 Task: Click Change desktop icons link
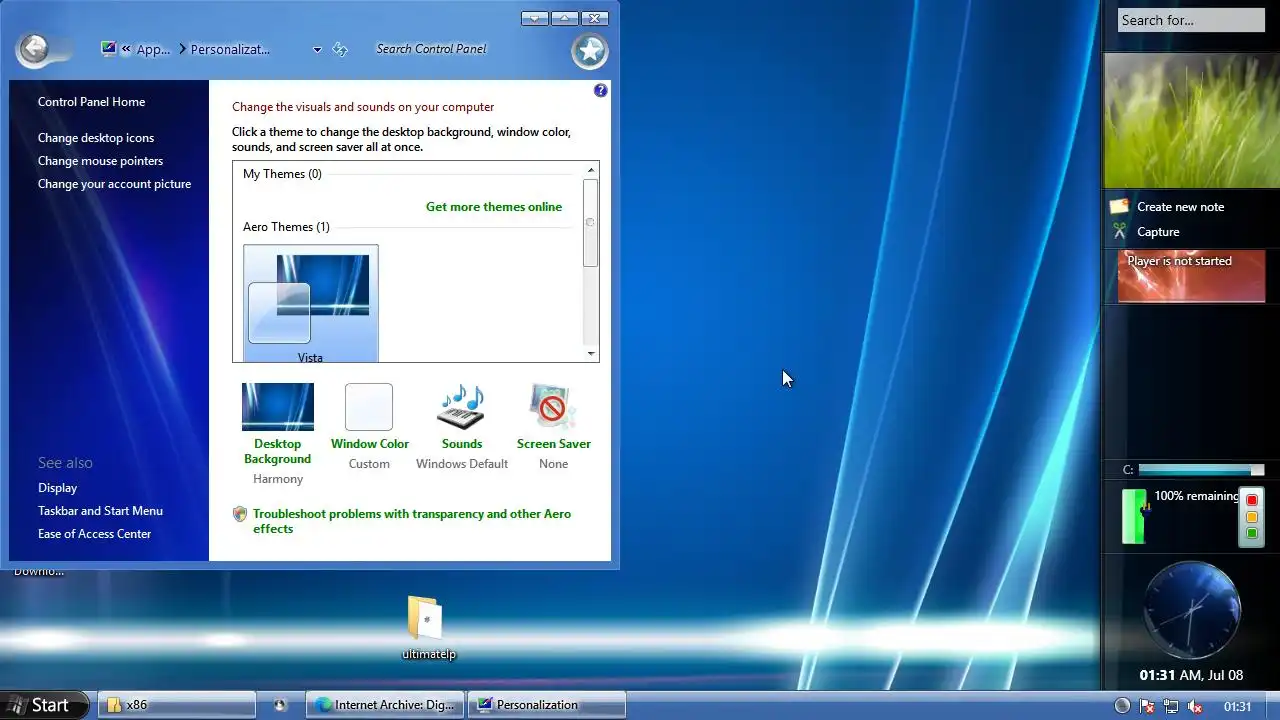click(x=96, y=138)
